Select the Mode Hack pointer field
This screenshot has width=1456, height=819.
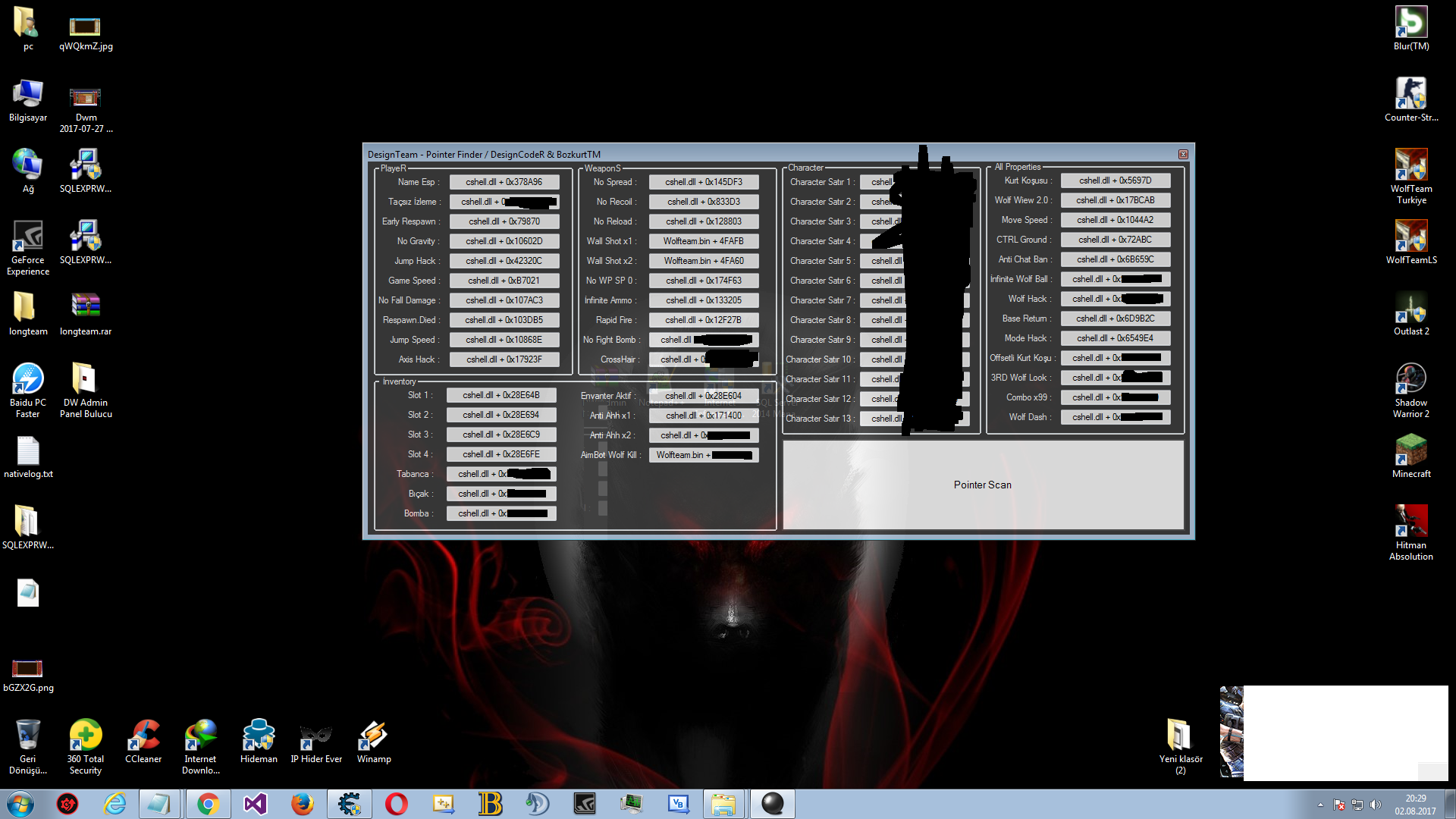coord(1116,338)
